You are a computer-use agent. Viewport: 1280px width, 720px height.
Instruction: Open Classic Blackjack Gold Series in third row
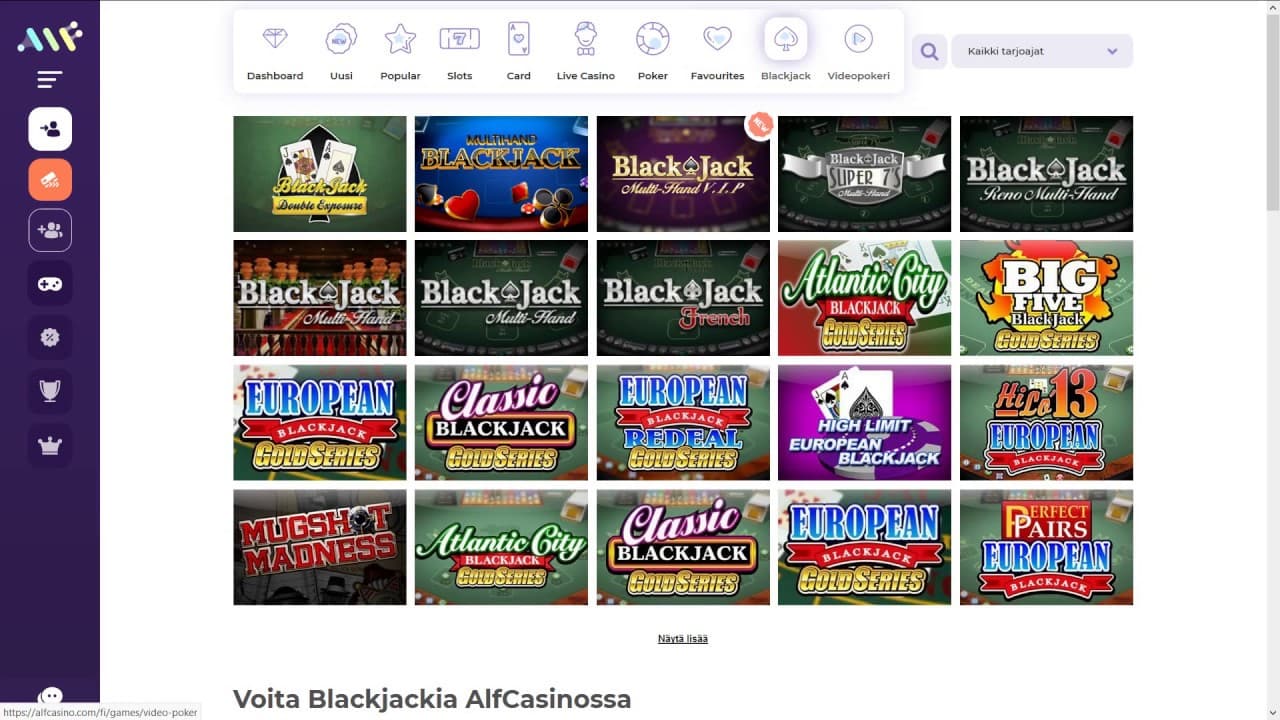(501, 423)
